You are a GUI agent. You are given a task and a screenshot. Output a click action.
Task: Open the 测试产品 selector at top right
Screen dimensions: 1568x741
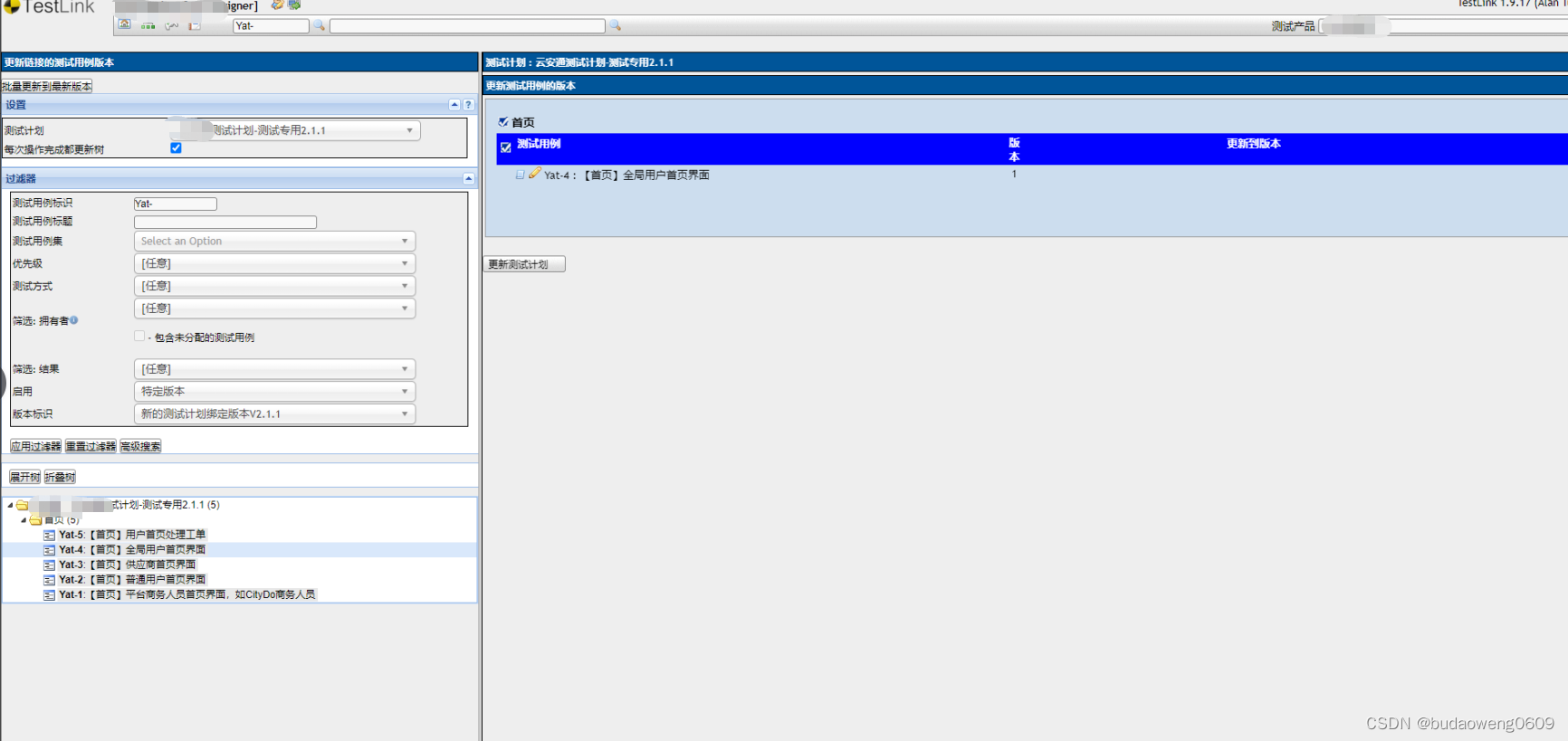point(1443,26)
